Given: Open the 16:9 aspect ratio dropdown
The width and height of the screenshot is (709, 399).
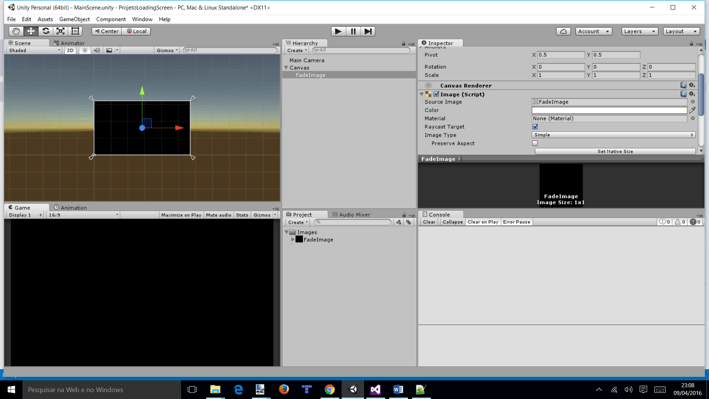Looking at the screenshot, I should click(x=83, y=215).
